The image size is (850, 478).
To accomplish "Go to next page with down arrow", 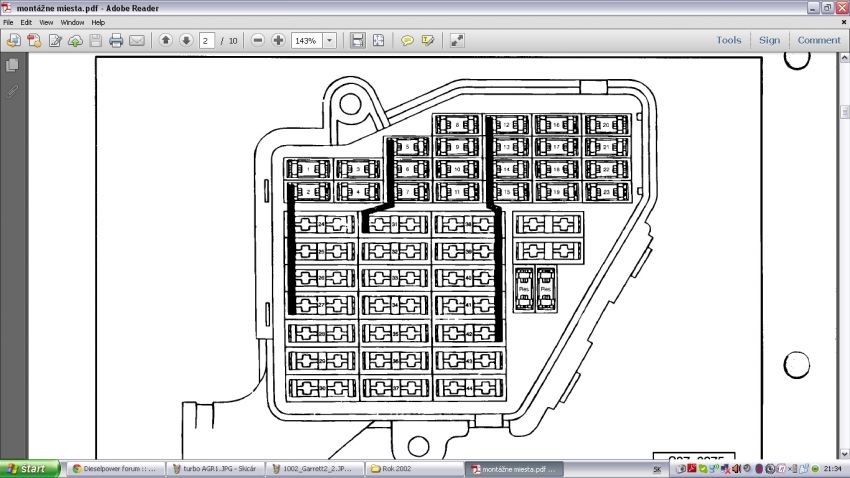I will pos(186,41).
